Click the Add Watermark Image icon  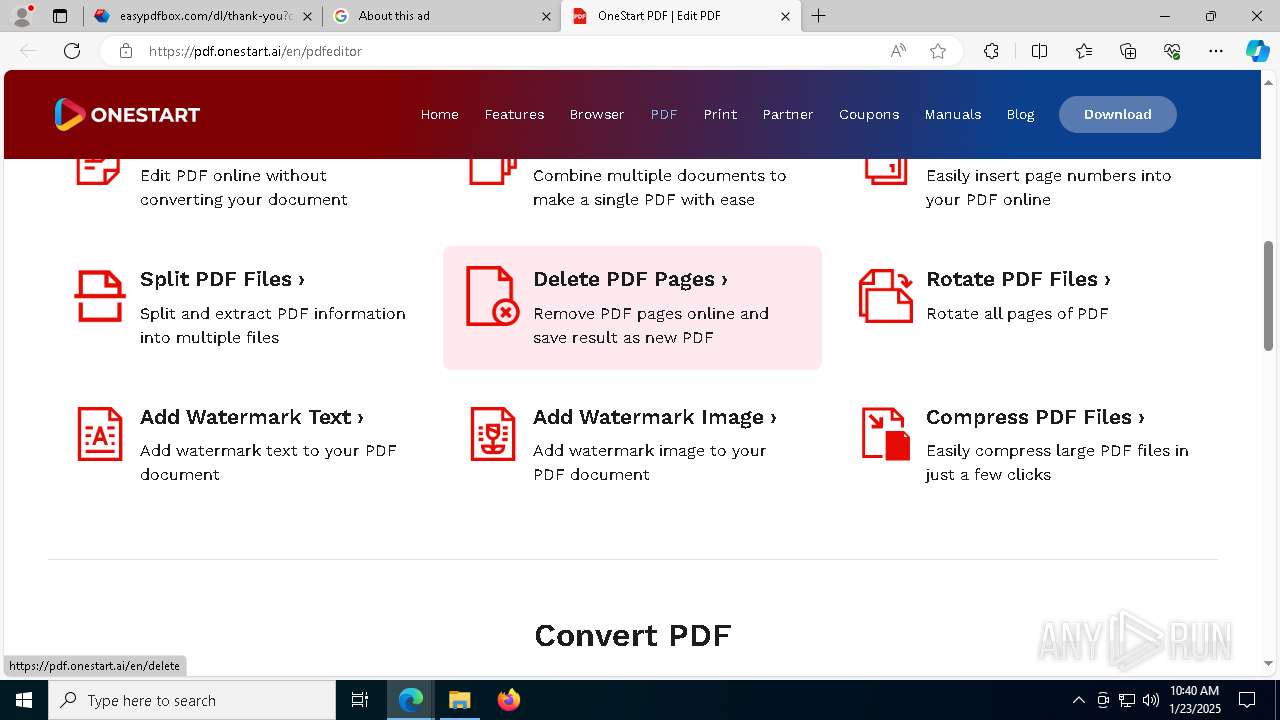(493, 434)
